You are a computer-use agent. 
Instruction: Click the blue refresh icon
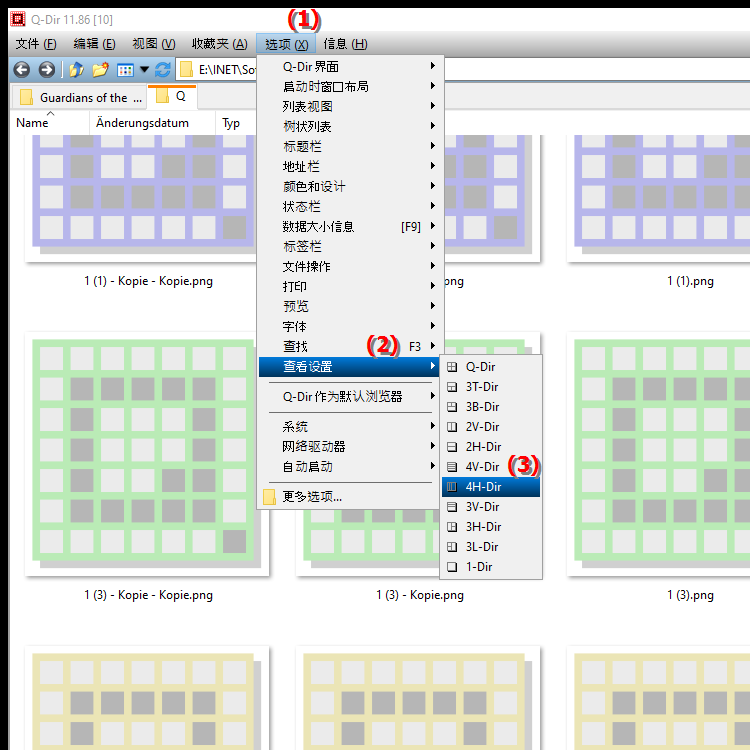click(163, 70)
